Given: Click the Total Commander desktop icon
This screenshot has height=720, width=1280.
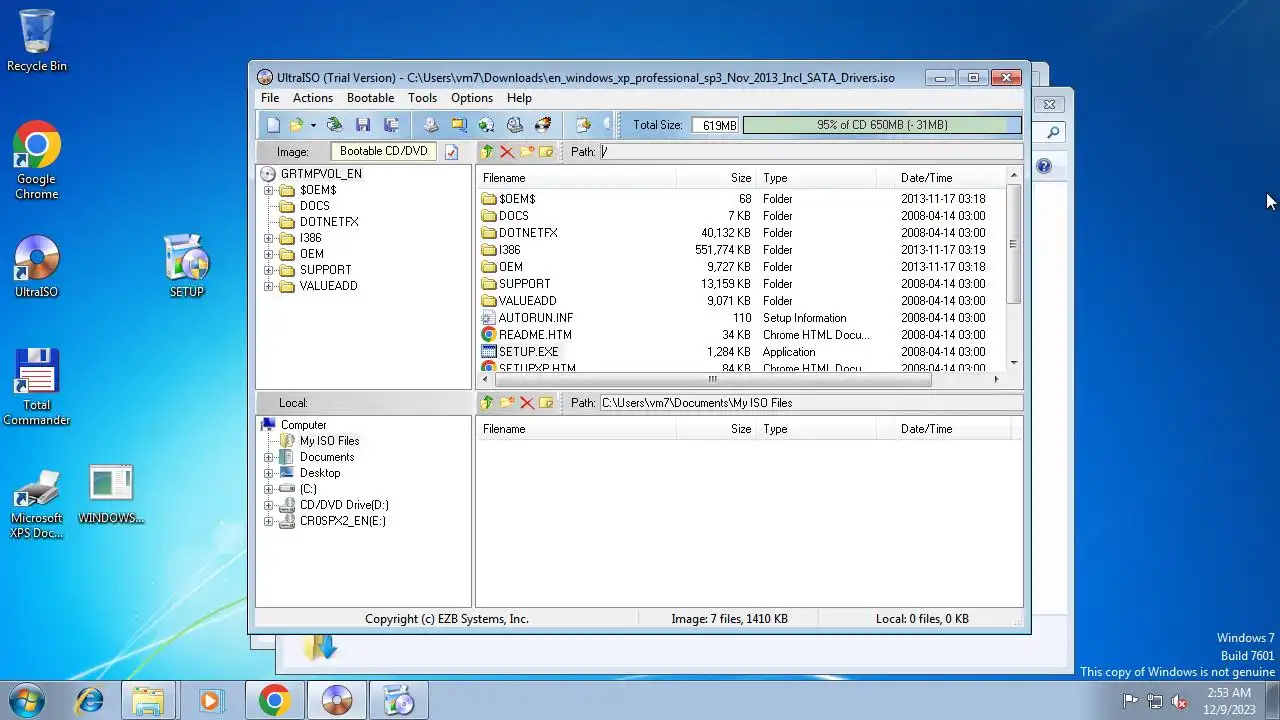Looking at the screenshot, I should (x=37, y=387).
